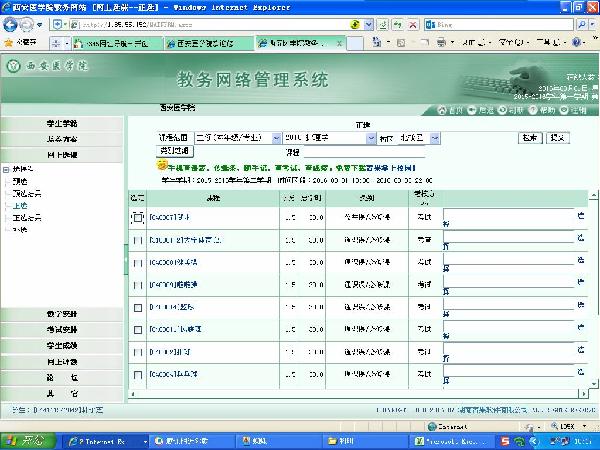
Task: Open the Print options dropdown arrow
Action: [x=452, y=42]
